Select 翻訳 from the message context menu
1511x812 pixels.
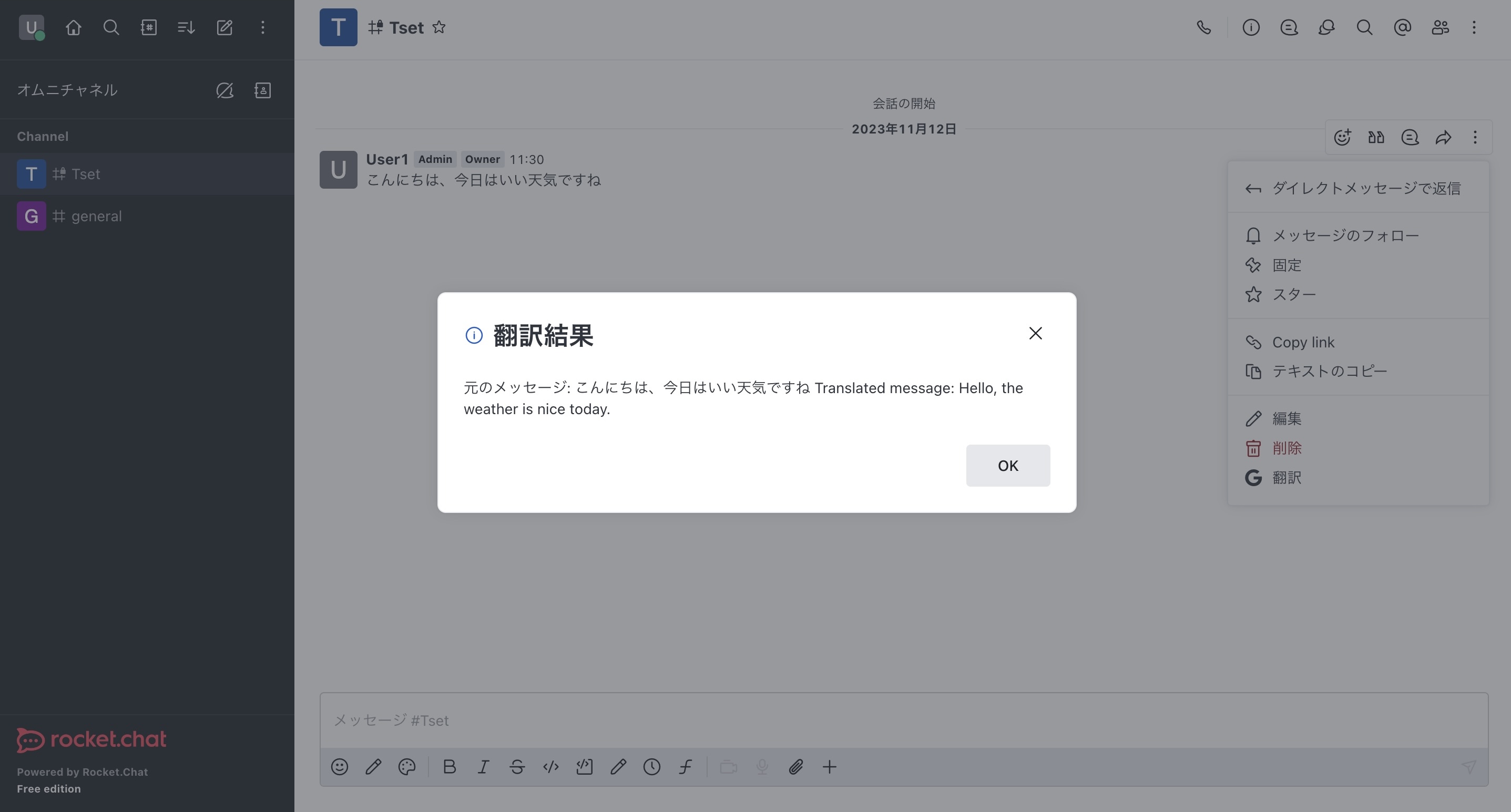point(1287,477)
